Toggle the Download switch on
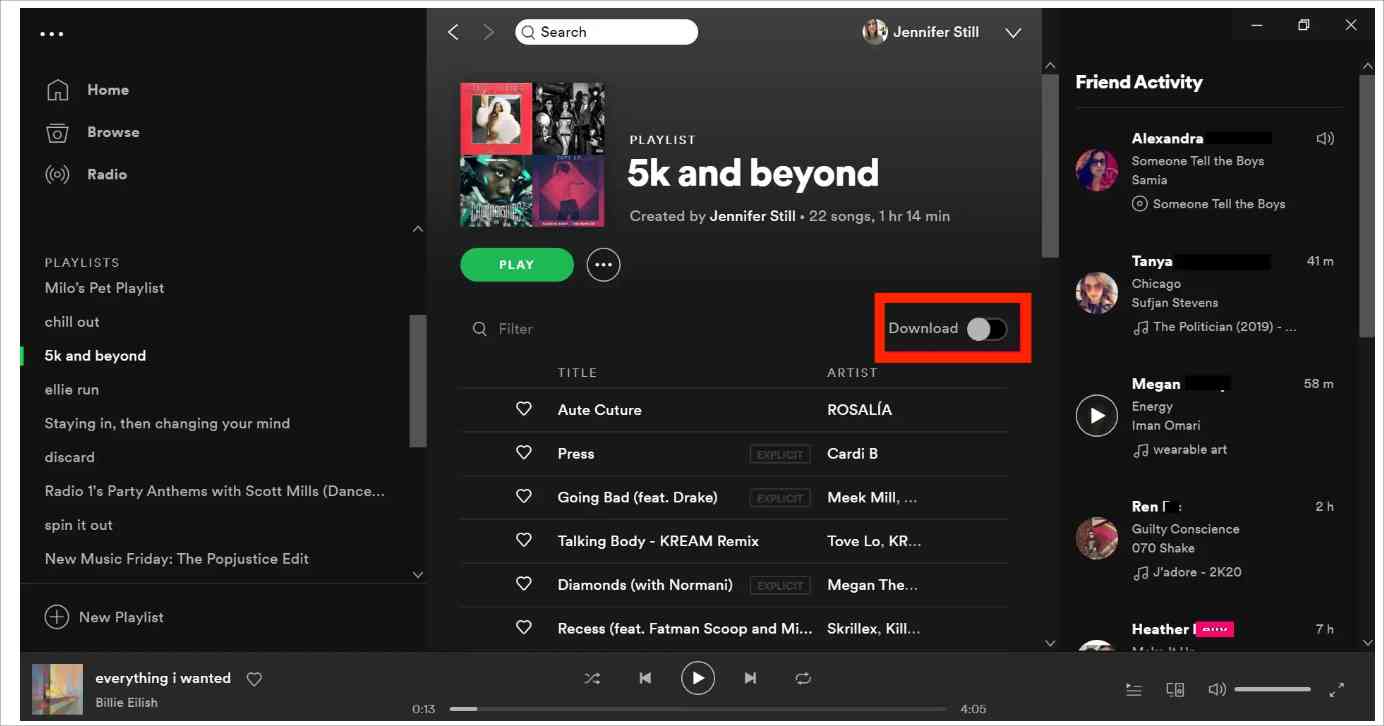 point(986,329)
